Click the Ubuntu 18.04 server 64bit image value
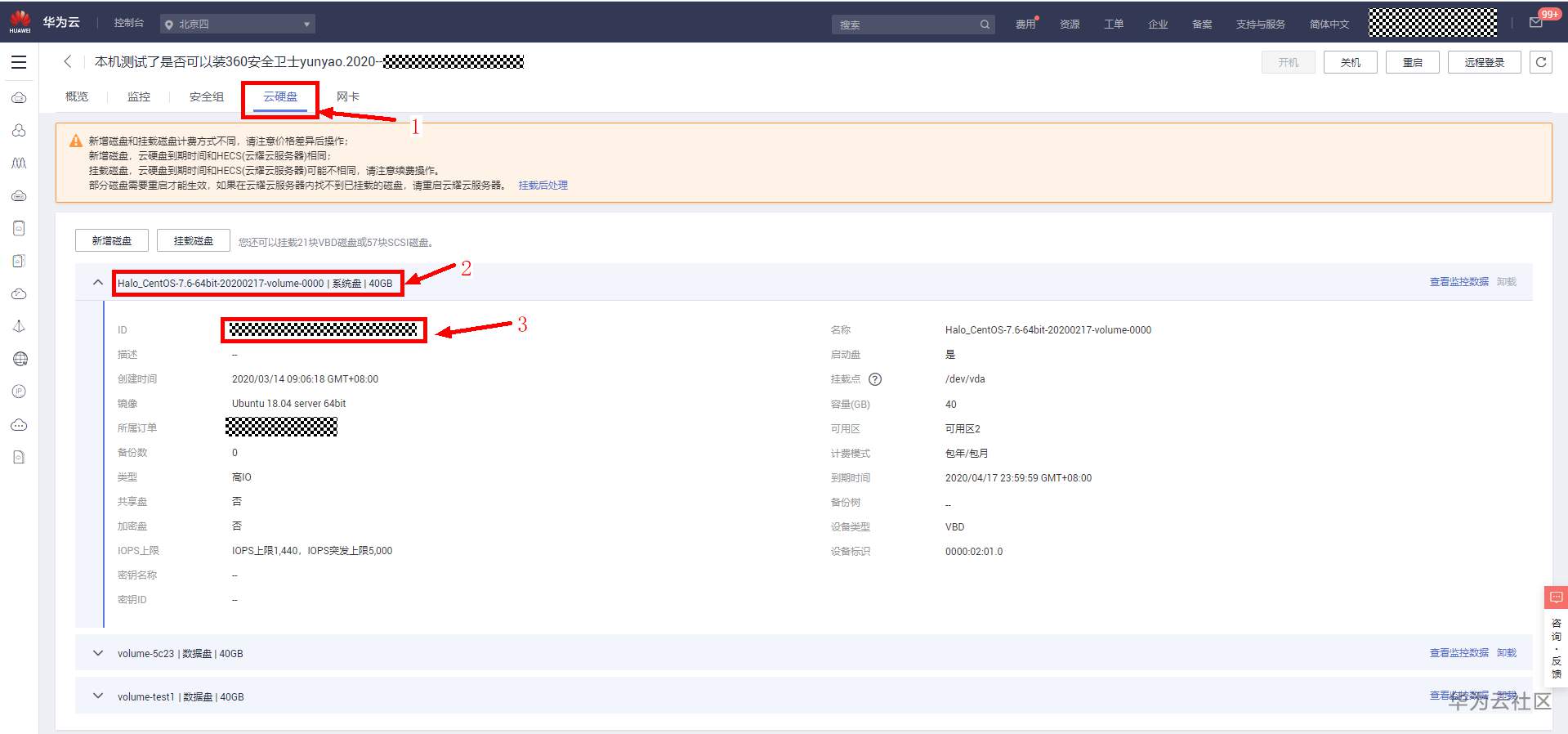The height and width of the screenshot is (734, 1568). point(289,404)
